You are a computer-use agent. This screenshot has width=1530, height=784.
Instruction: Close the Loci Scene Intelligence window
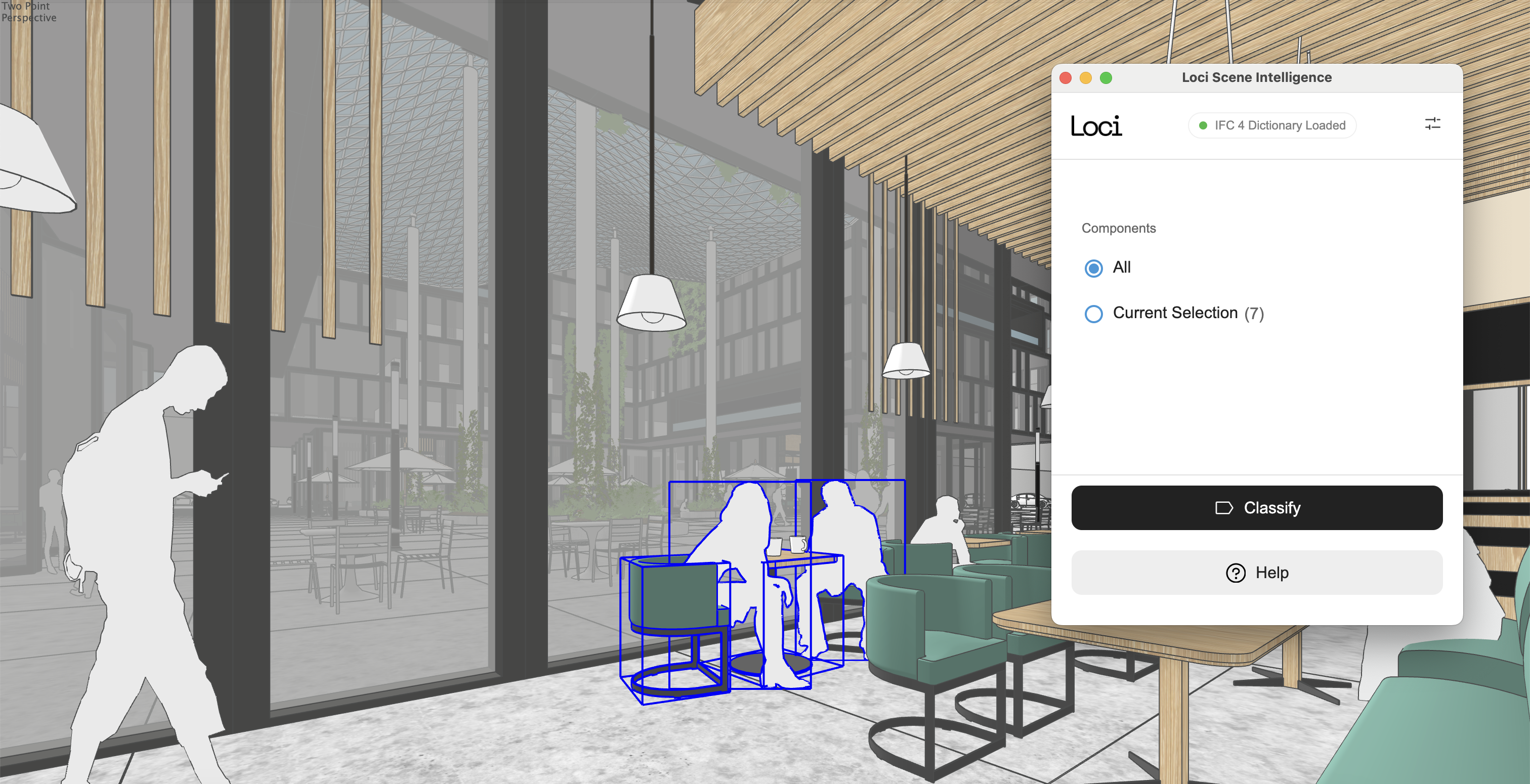click(1066, 78)
